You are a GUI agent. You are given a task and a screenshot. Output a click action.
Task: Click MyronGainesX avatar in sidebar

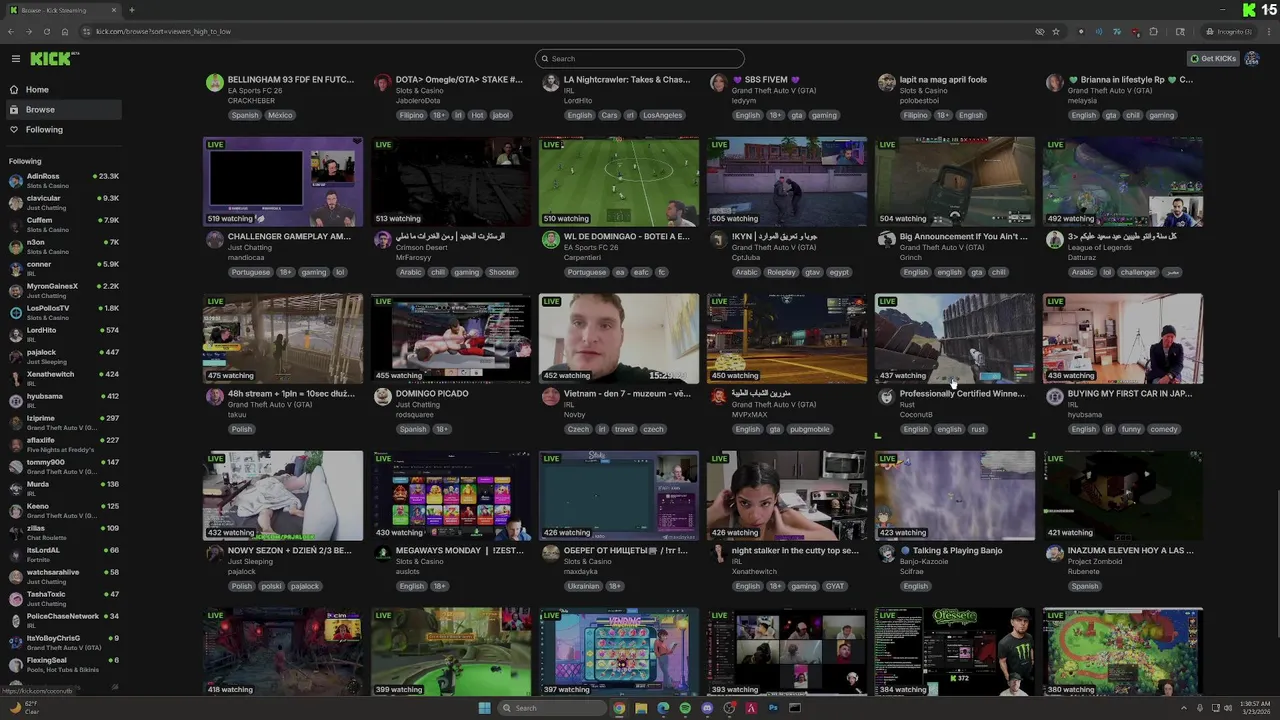(15, 290)
